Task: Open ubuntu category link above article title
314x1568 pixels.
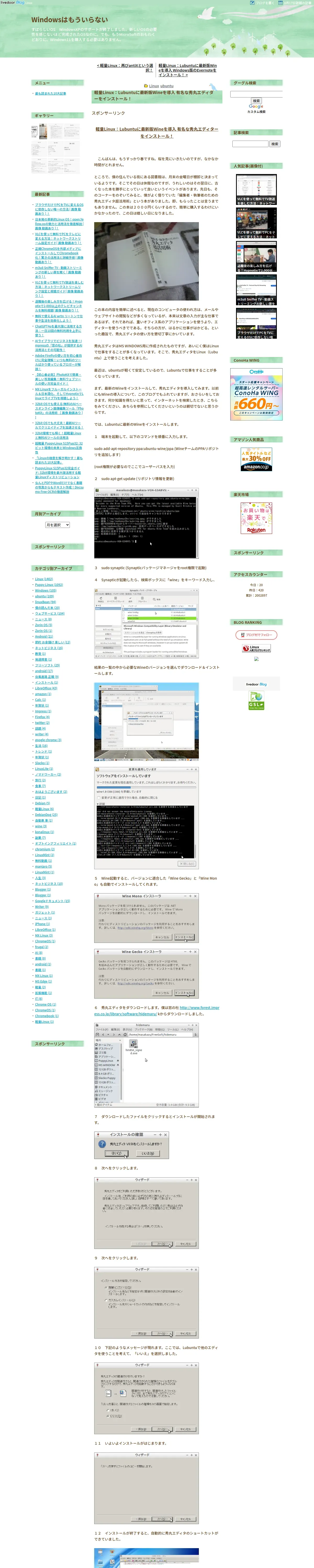Action: (x=166, y=86)
